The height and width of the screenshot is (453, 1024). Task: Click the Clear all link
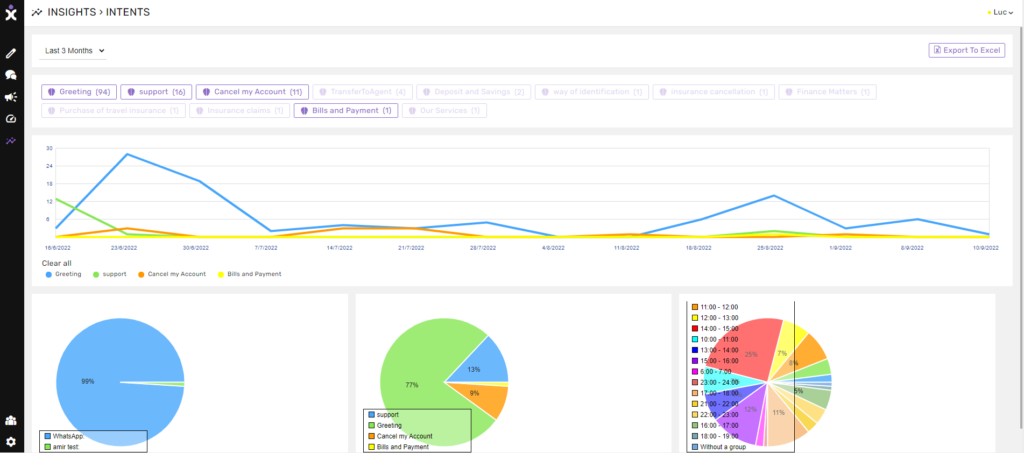coord(57,263)
